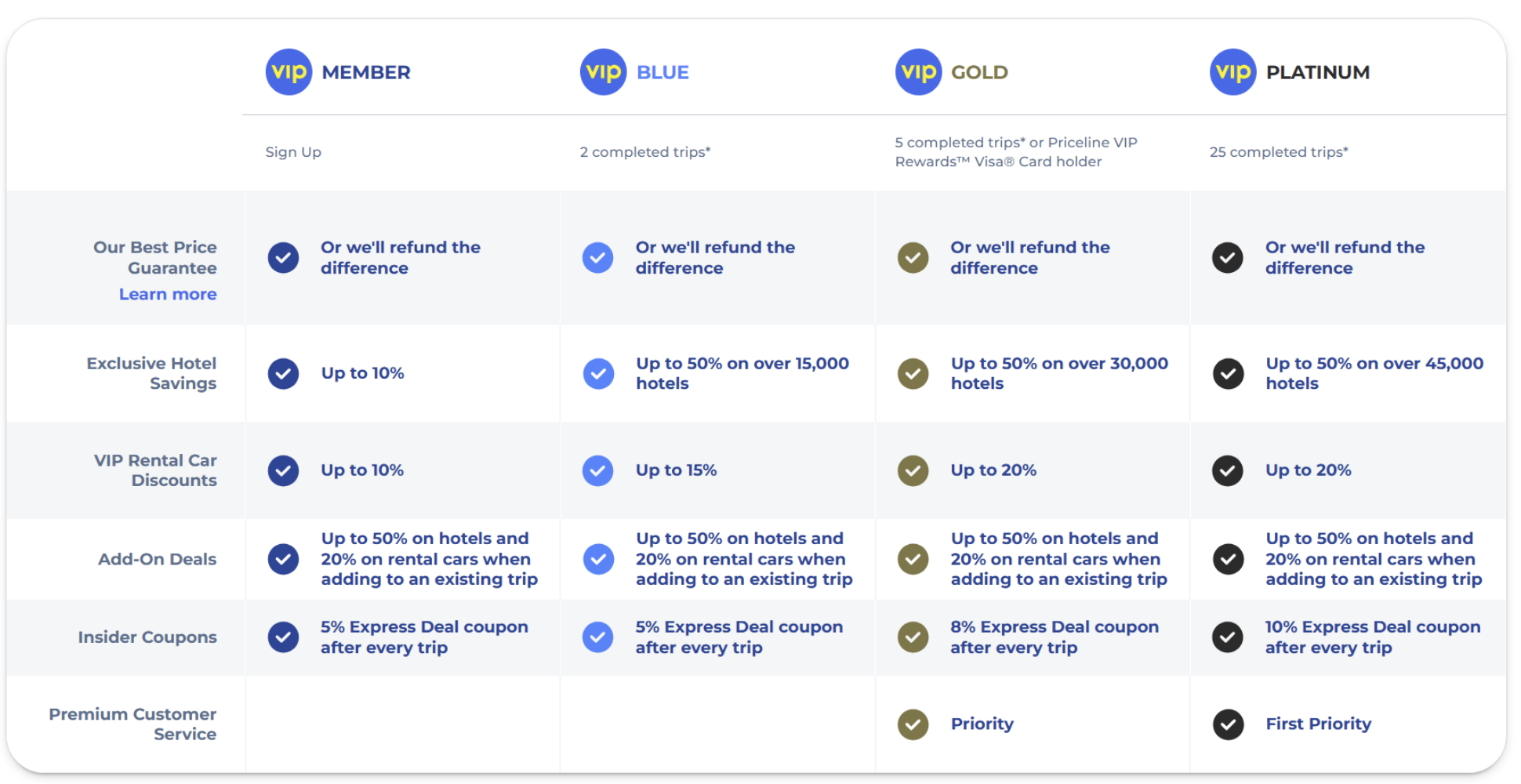The image size is (1521, 784).
Task: Click Platinum checkmark beside 10% Express Deal coupon
Action: tap(1228, 637)
